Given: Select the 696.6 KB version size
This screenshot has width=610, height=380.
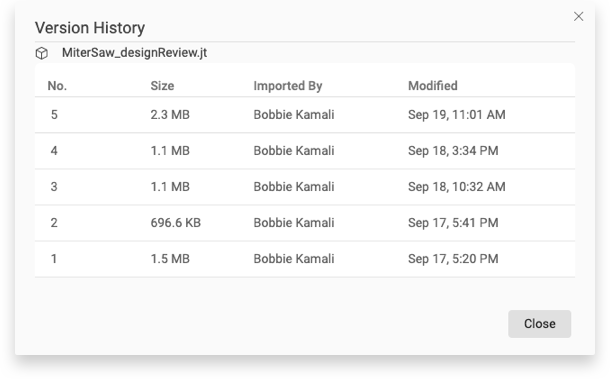Looking at the screenshot, I should (x=175, y=222).
